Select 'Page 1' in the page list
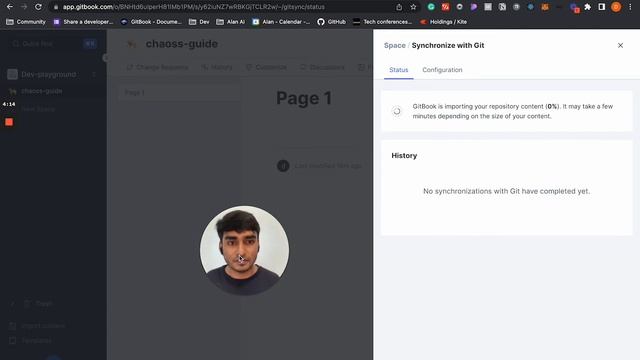 click(x=180, y=93)
